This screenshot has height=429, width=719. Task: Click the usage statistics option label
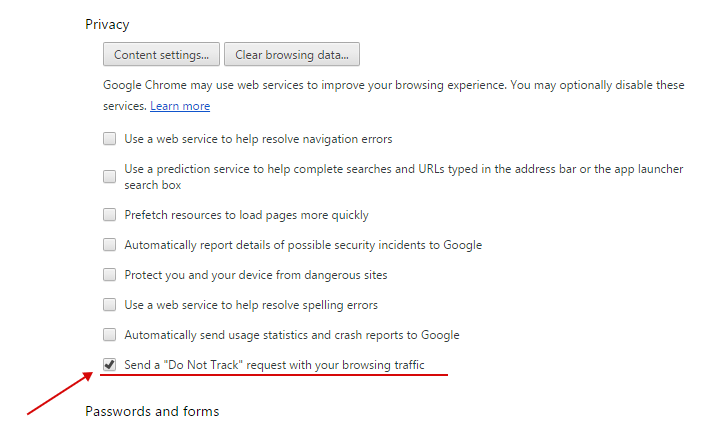(291, 335)
